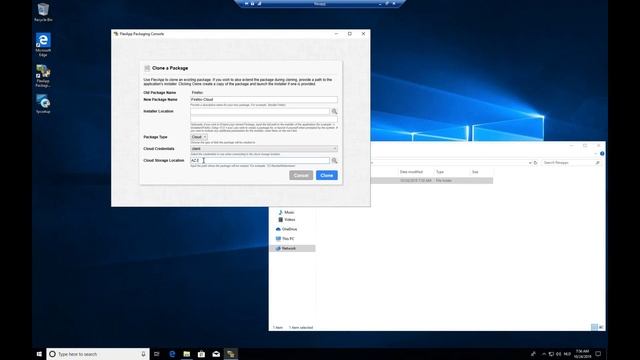Screen dimensions: 640x360
Task: Click the taskbar microphone icon
Action: click(143, 354)
